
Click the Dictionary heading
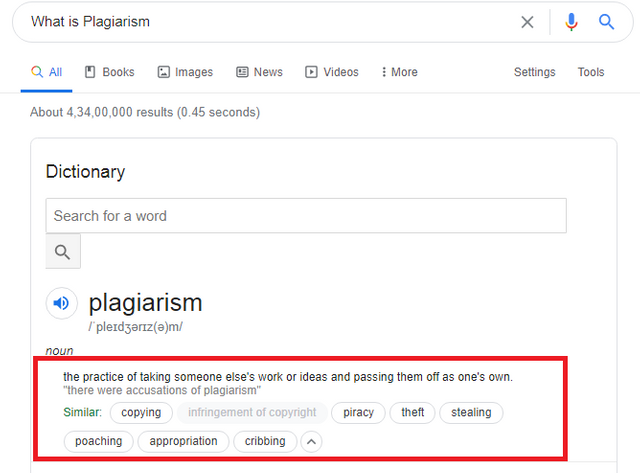coord(85,172)
